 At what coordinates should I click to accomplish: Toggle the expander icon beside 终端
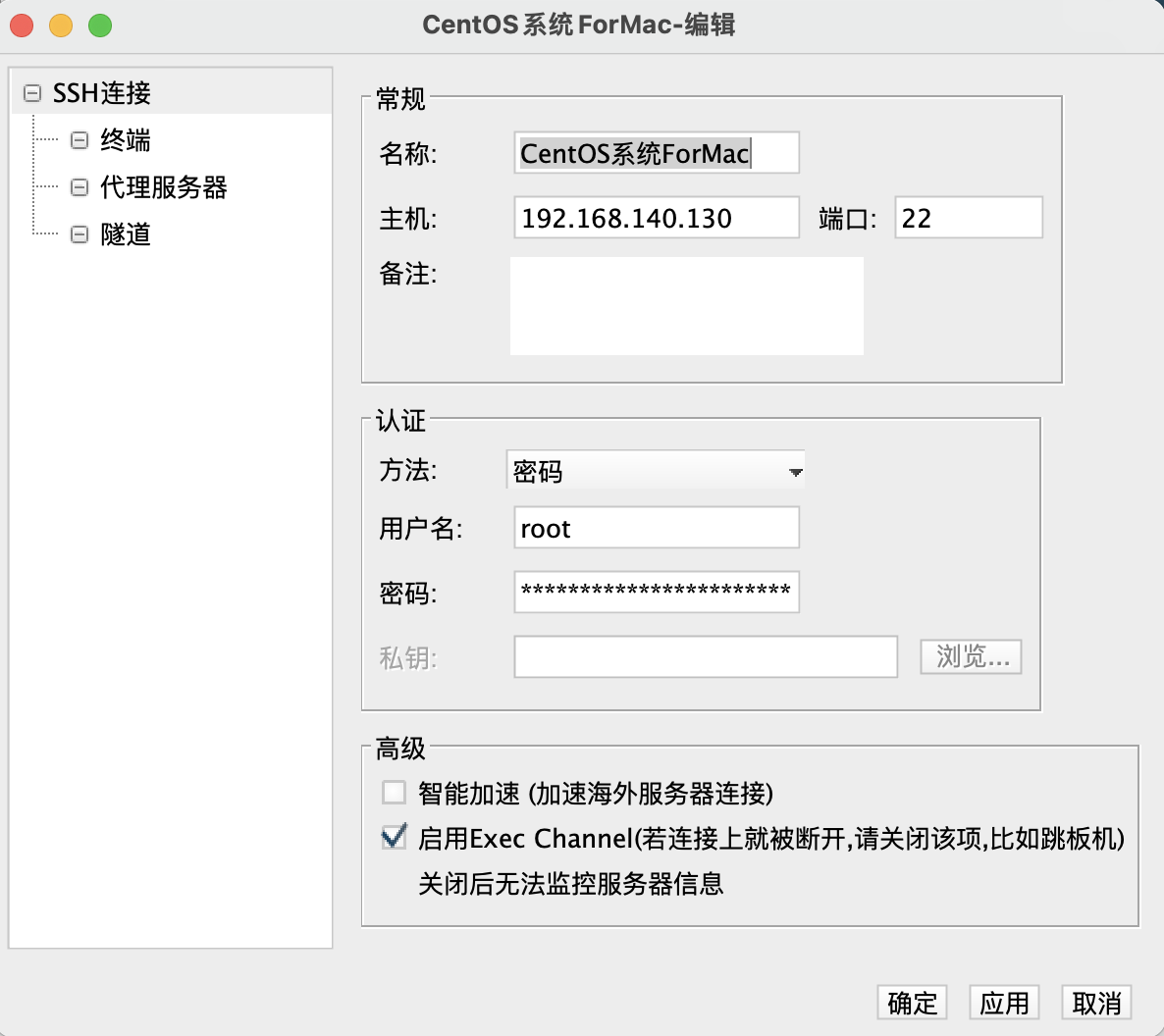click(x=79, y=140)
